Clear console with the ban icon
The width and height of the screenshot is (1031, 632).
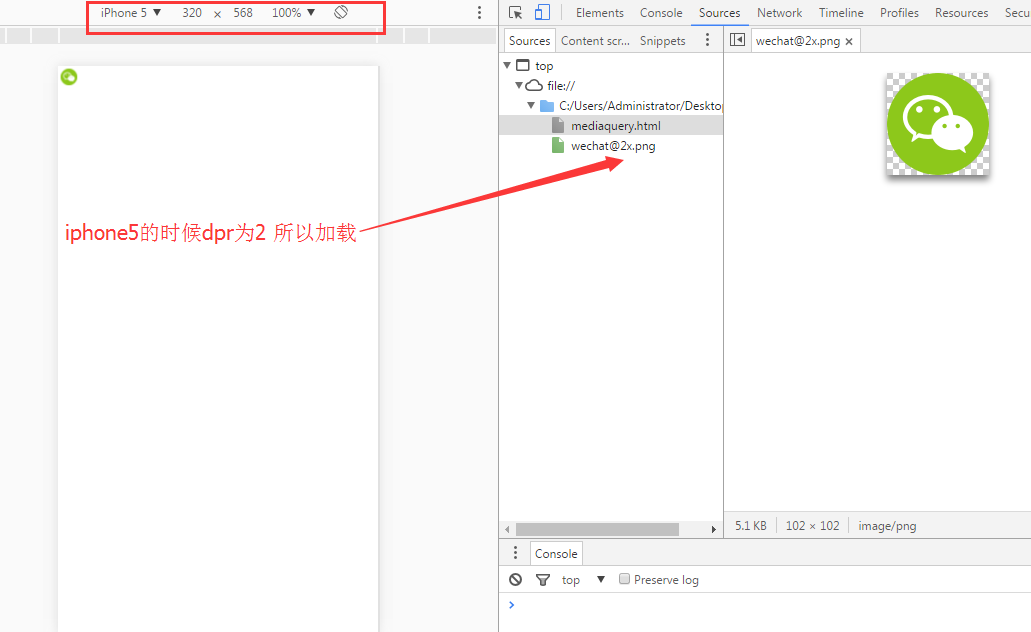pyautogui.click(x=516, y=579)
